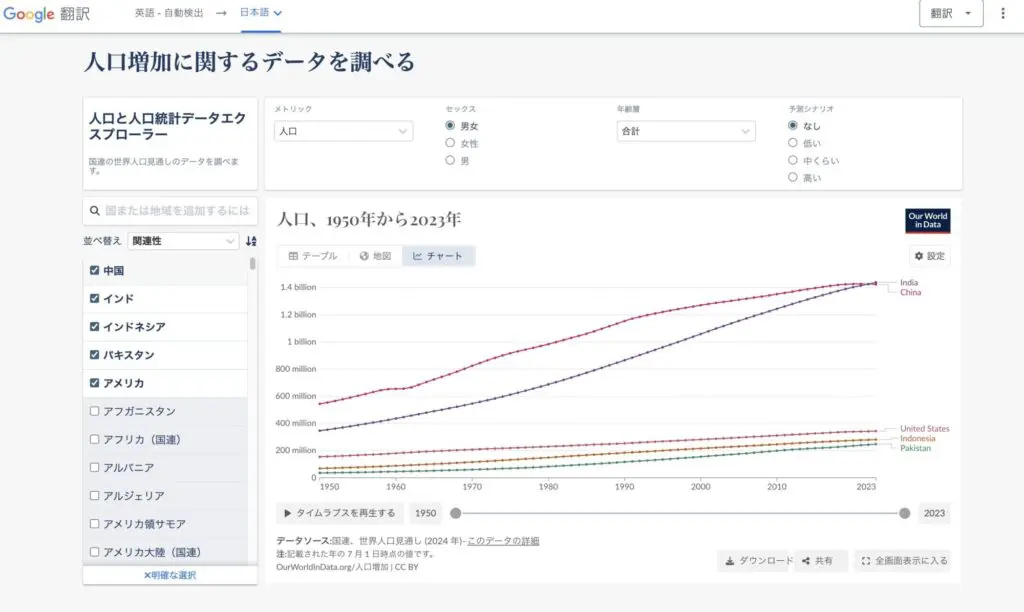
Task: Open the メトリック 人口 dropdown
Action: [x=343, y=131]
